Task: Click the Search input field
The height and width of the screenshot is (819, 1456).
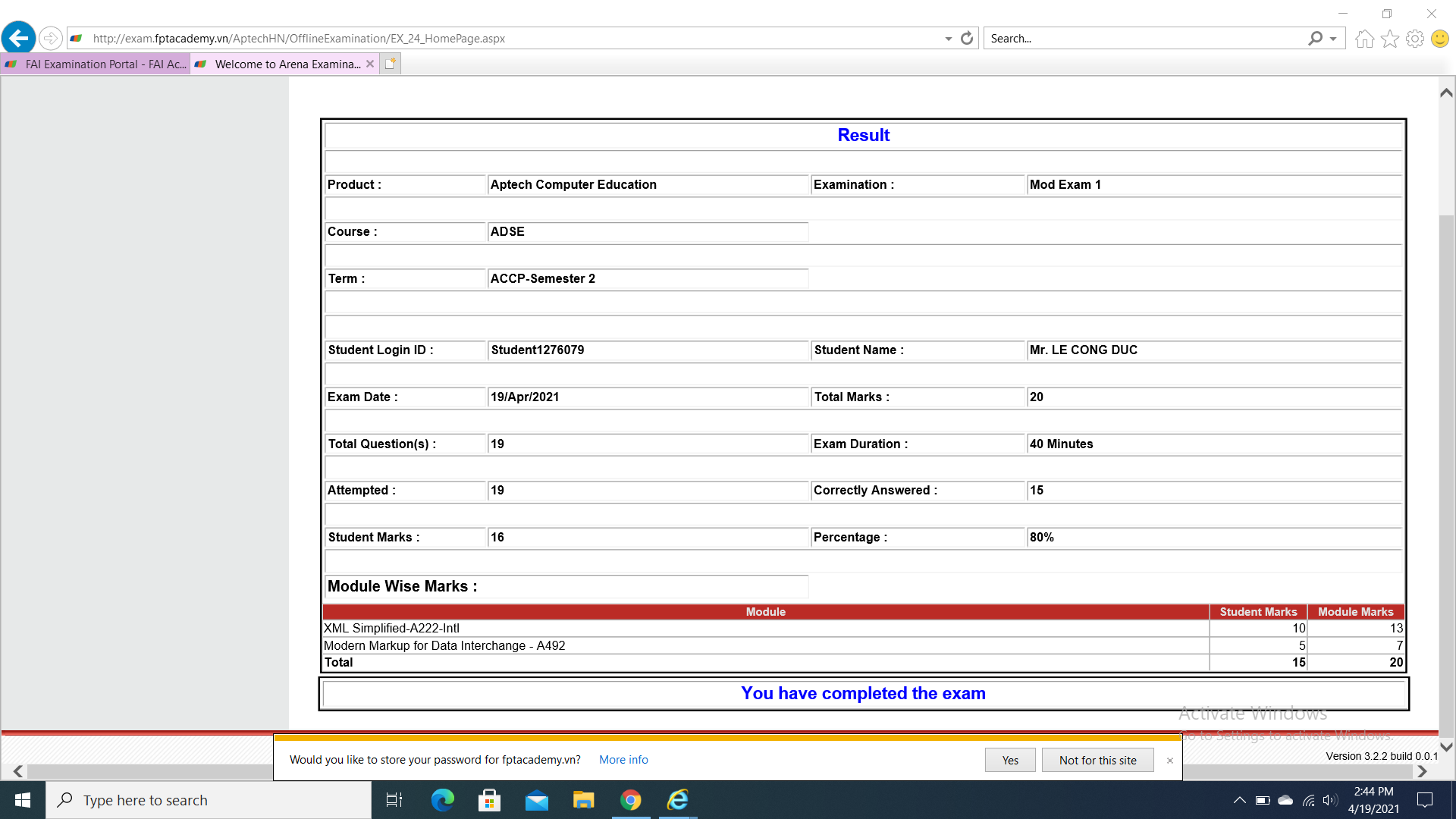Action: [x=1145, y=39]
